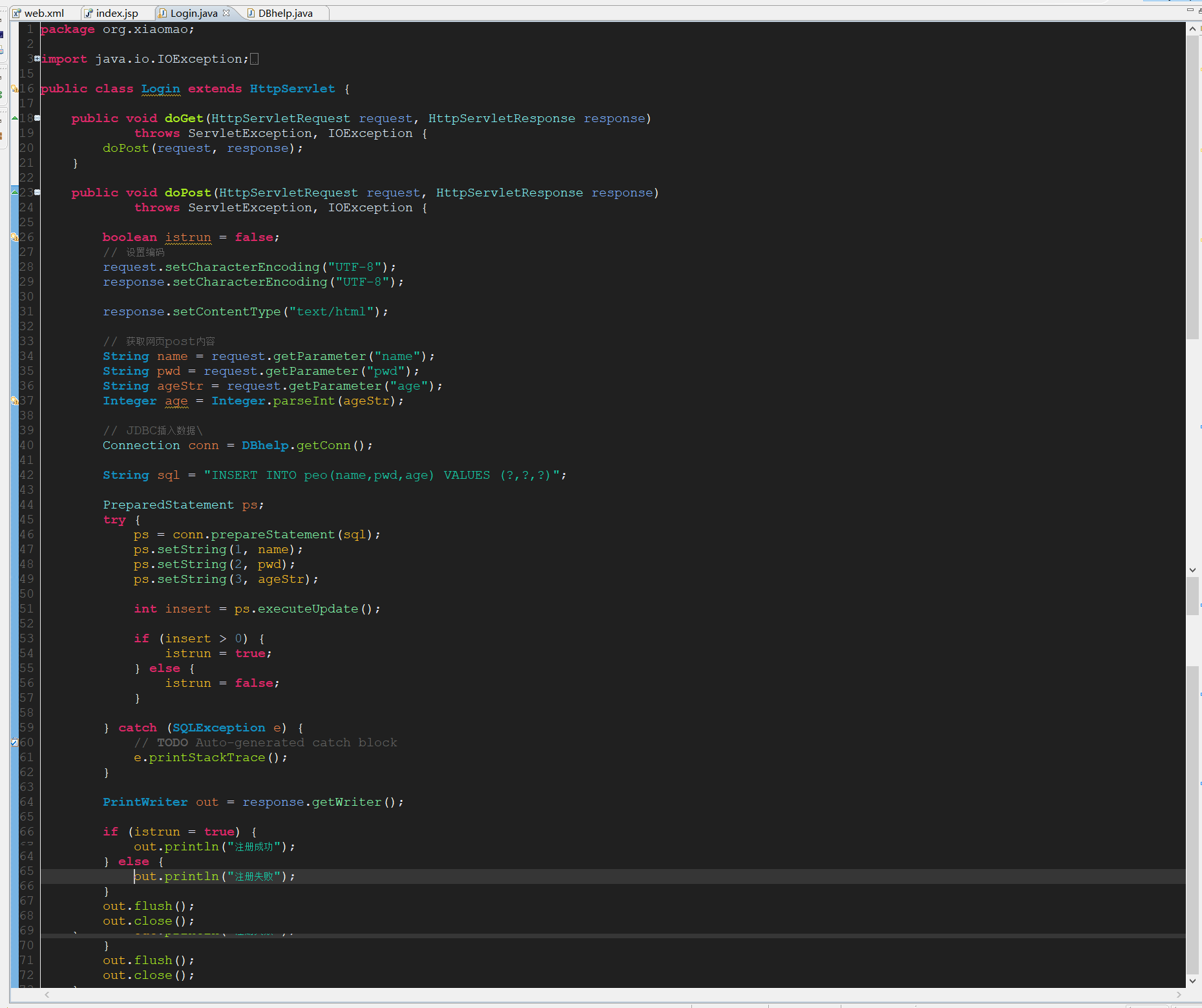Viewport: 1202px width, 1008px height.
Task: Click the 'INSERT INTO peo' SQL string
Action: (382, 476)
